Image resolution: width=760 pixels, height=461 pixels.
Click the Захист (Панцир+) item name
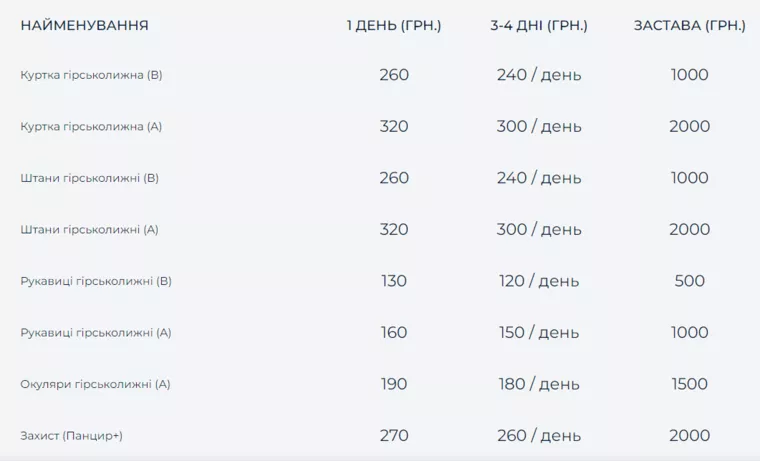click(x=71, y=436)
